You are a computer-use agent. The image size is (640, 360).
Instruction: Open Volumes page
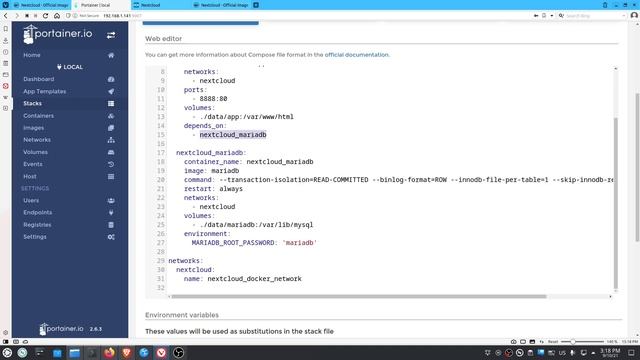pyautogui.click(x=36, y=152)
